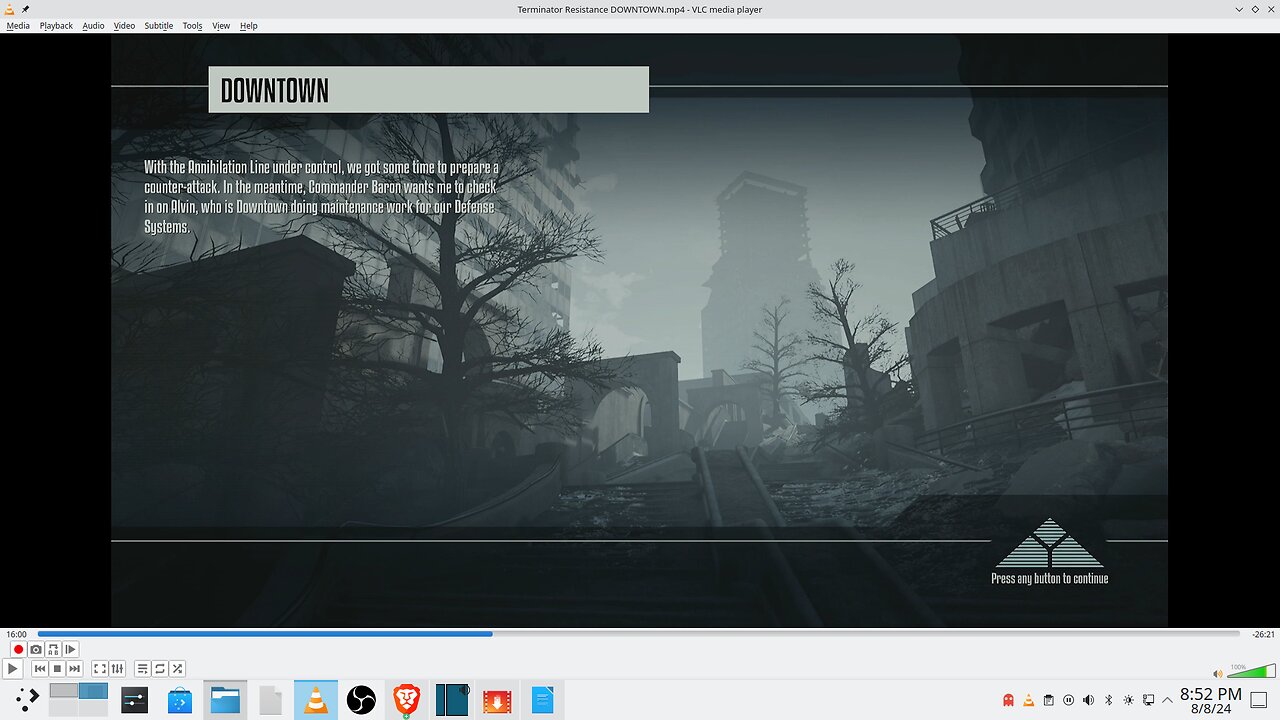Open the Tools menu
Image resolution: width=1280 pixels, height=720 pixels.
(192, 26)
